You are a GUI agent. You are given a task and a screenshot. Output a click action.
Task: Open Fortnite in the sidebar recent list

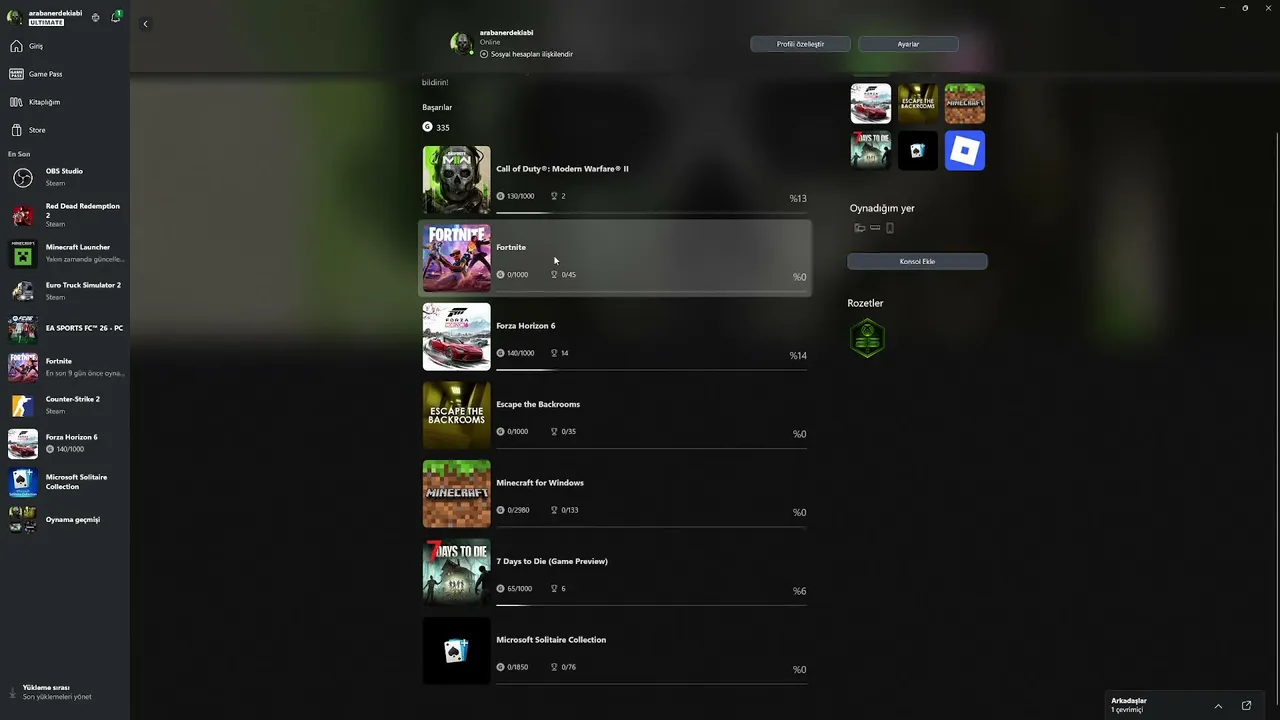(65, 367)
